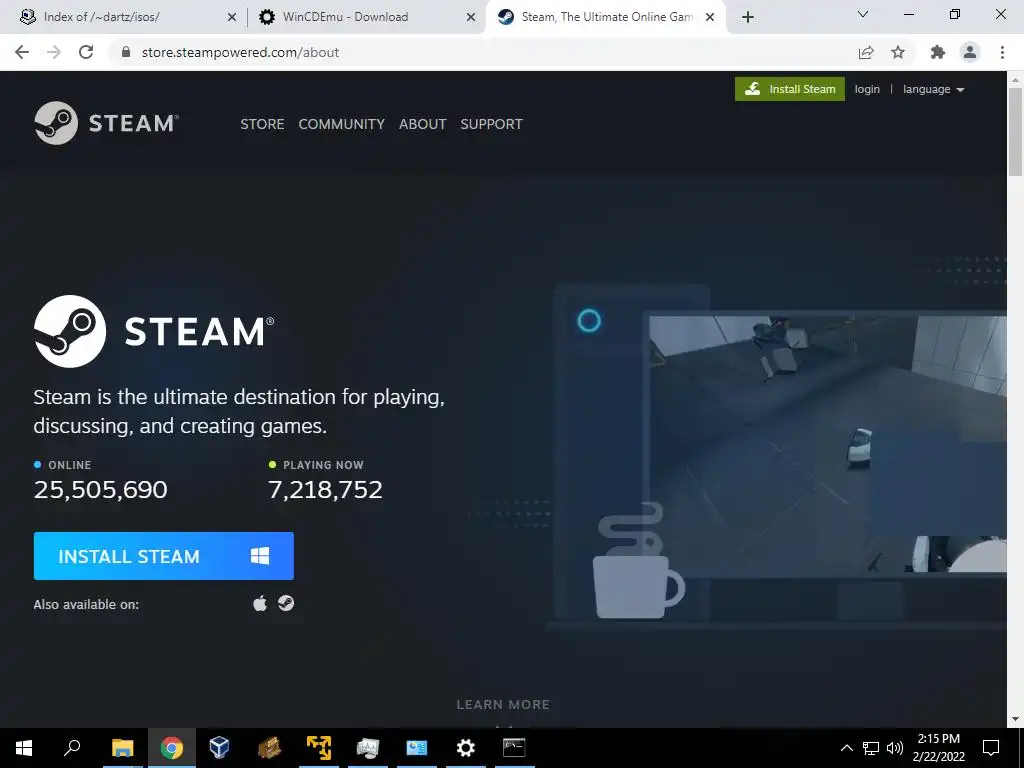
Task: Click the Apple macOS icon under Also available on
Action: point(260,603)
